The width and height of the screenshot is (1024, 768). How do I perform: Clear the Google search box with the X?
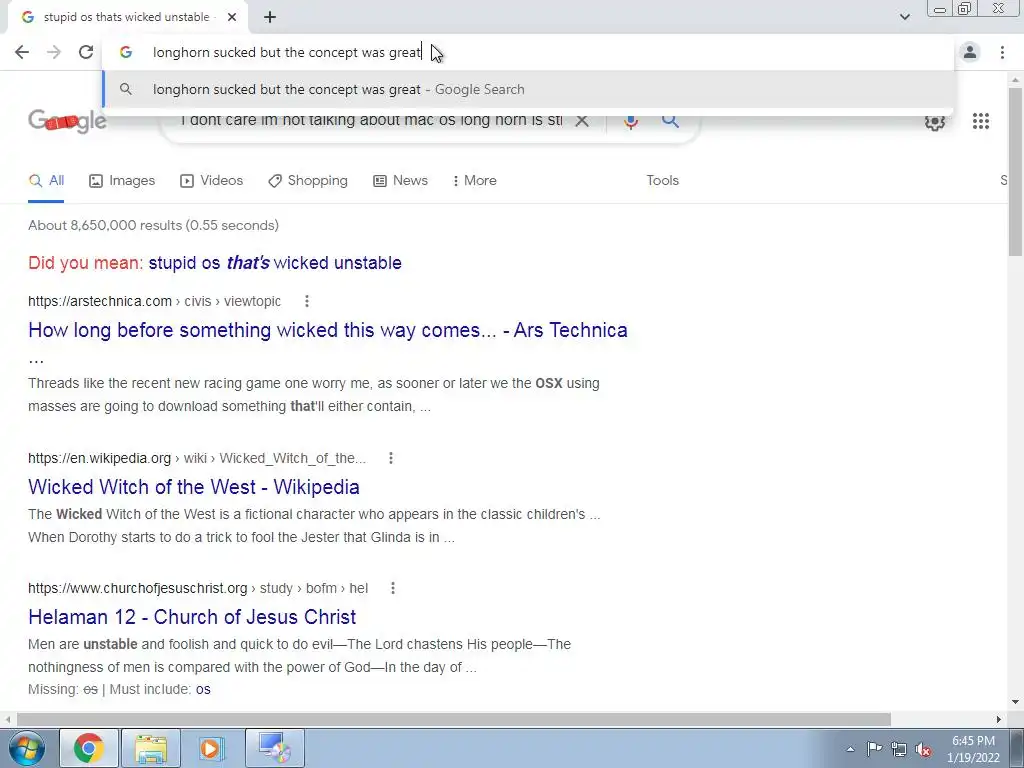tap(581, 121)
